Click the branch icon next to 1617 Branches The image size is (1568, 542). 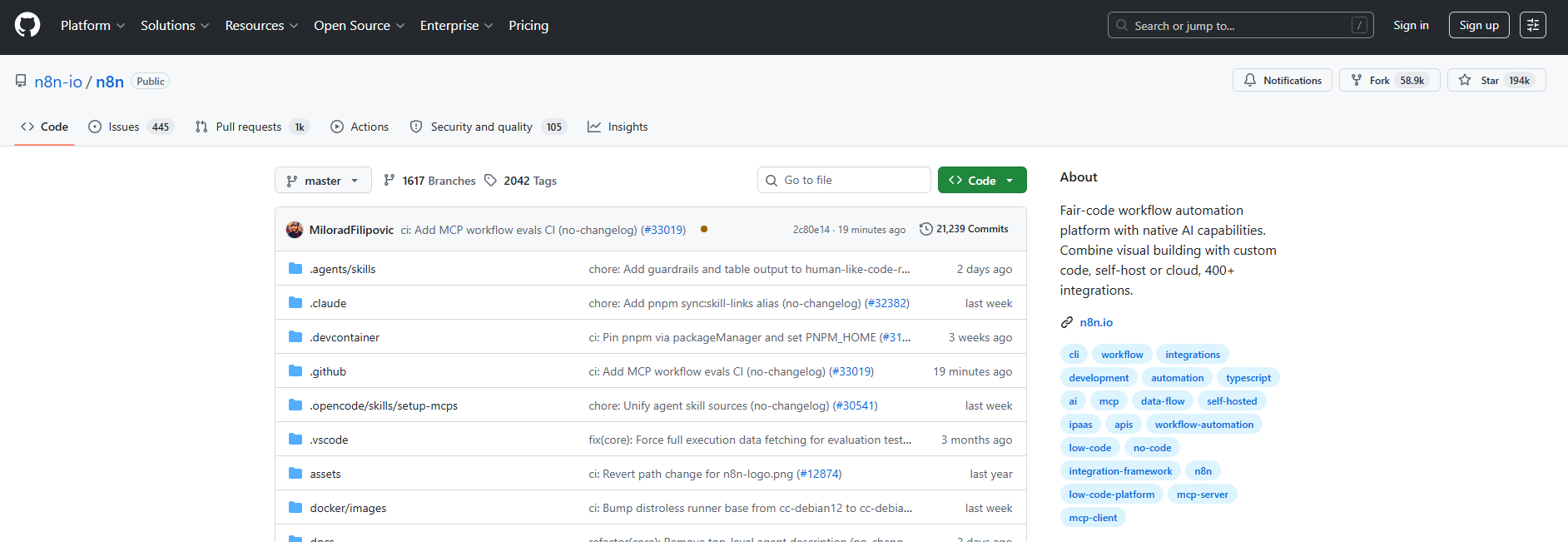coord(389,180)
